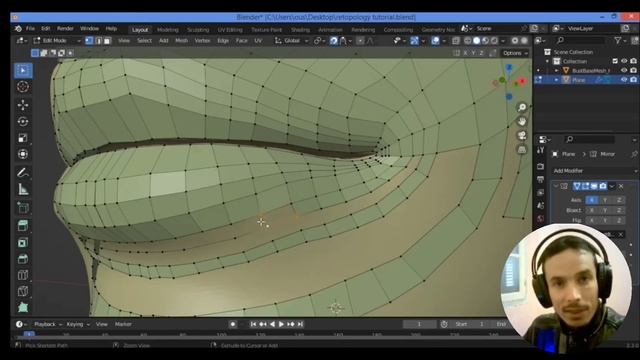Open the Keying dropdown
Screen dimensions: 640x360
[x=78, y=324]
